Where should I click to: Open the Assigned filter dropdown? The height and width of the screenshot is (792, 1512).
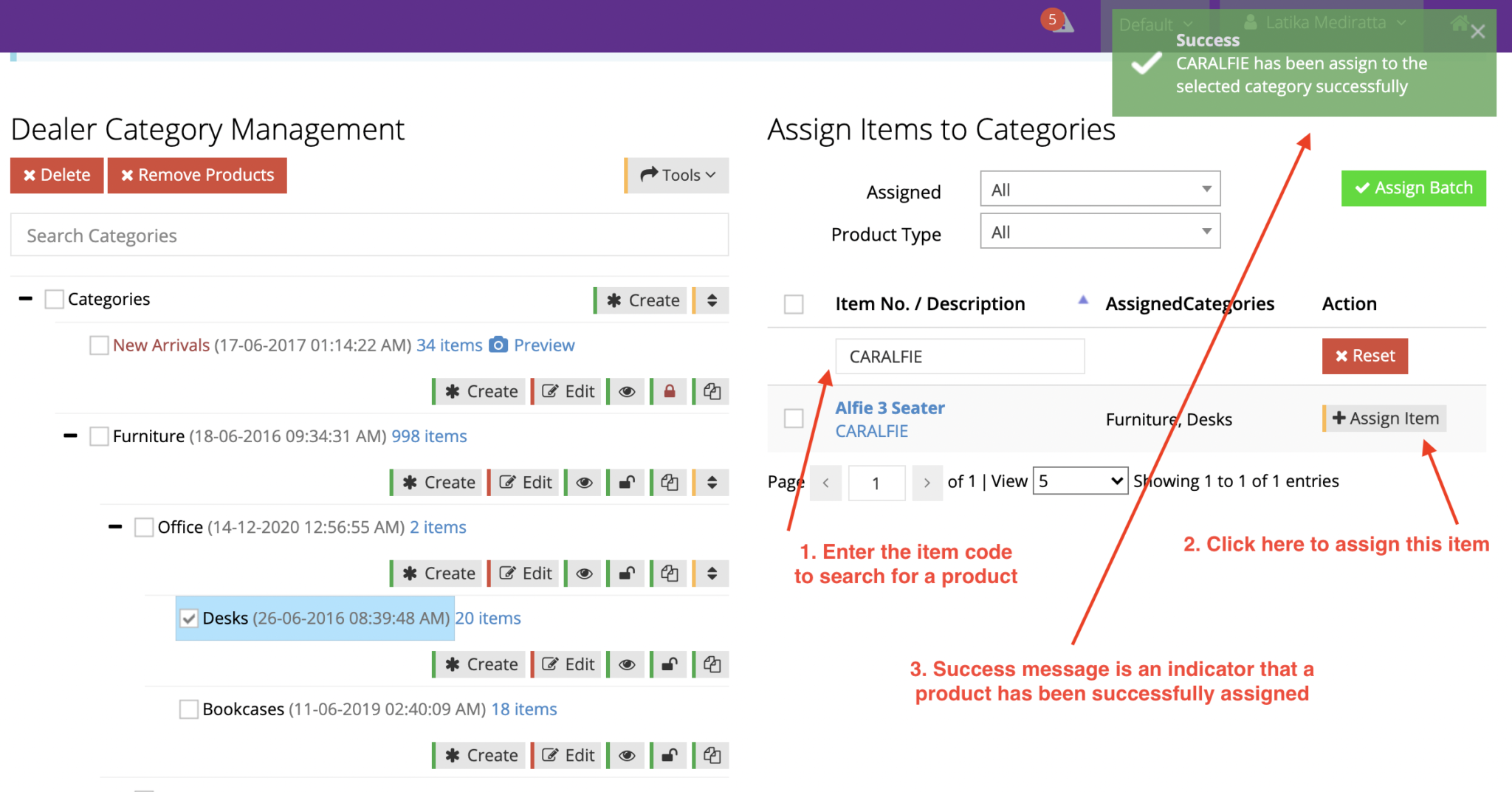point(1099,189)
